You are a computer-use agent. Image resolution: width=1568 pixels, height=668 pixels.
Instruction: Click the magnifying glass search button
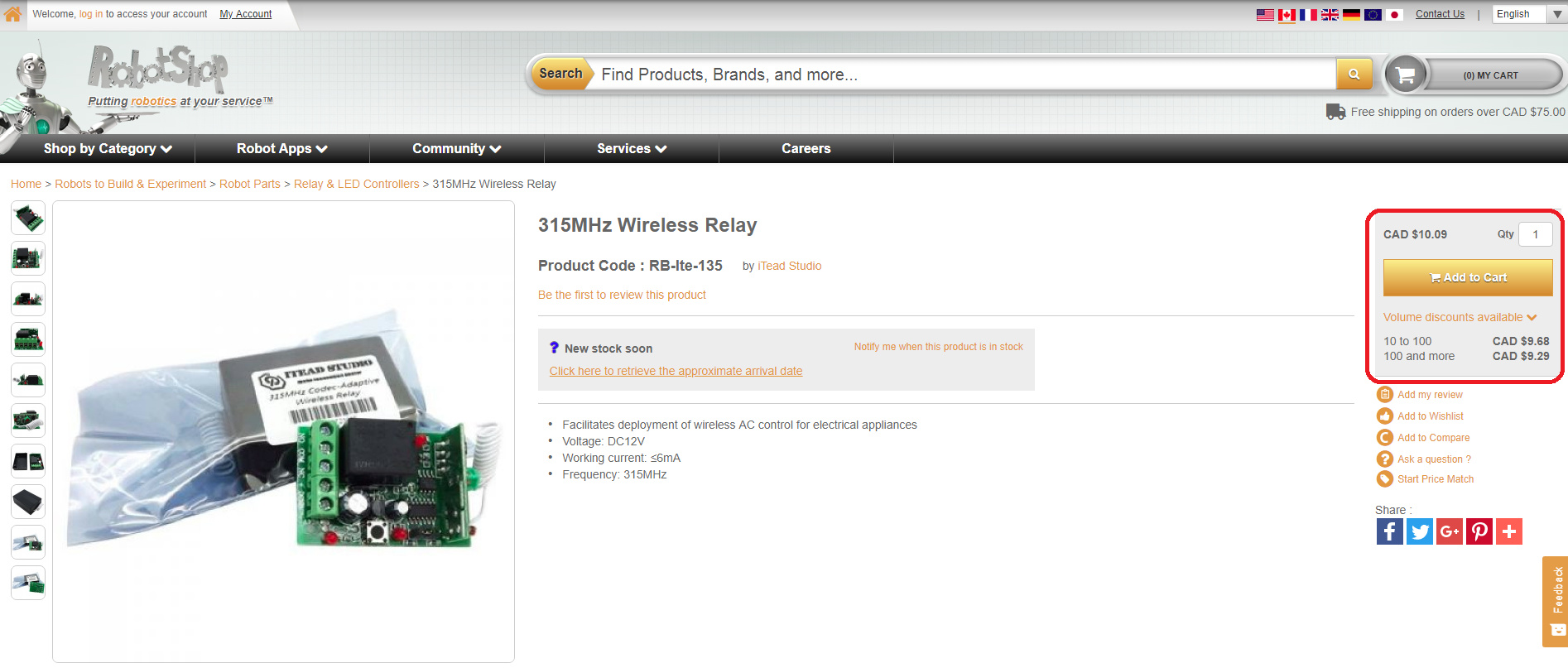pos(1354,74)
